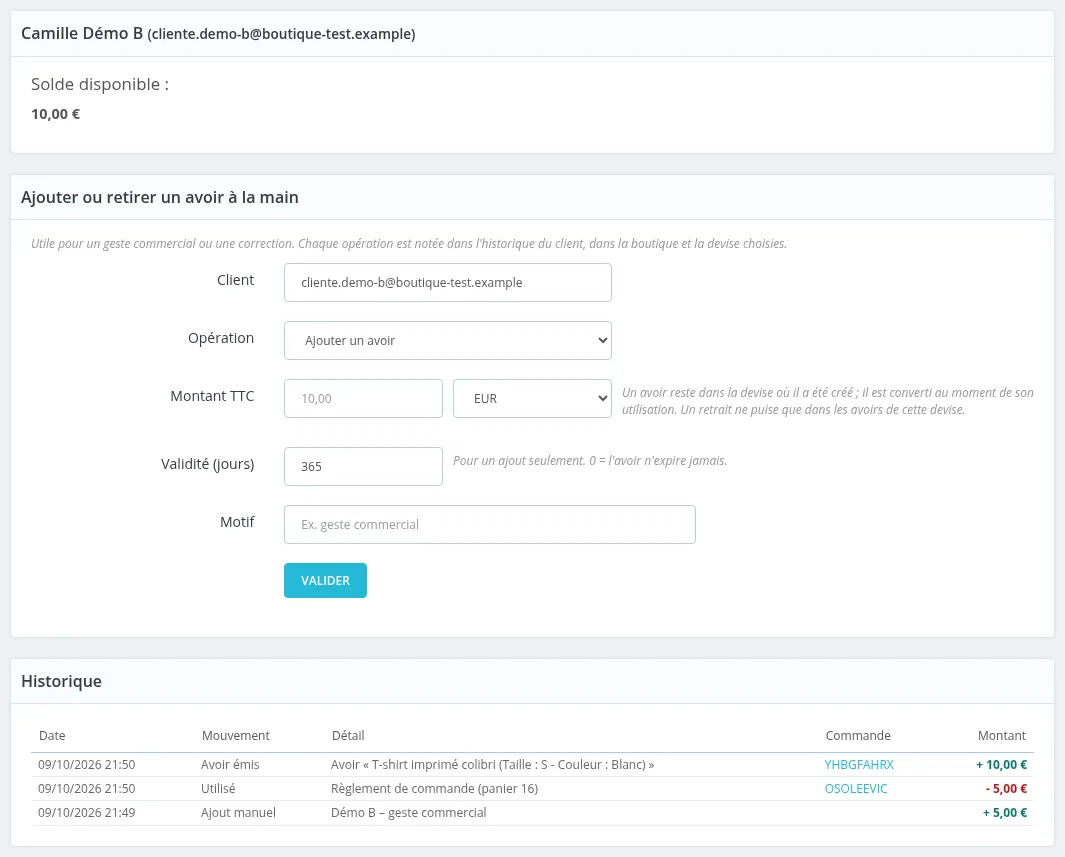This screenshot has width=1065, height=857.
Task: Click the Mouvement column header
Action: click(235, 735)
